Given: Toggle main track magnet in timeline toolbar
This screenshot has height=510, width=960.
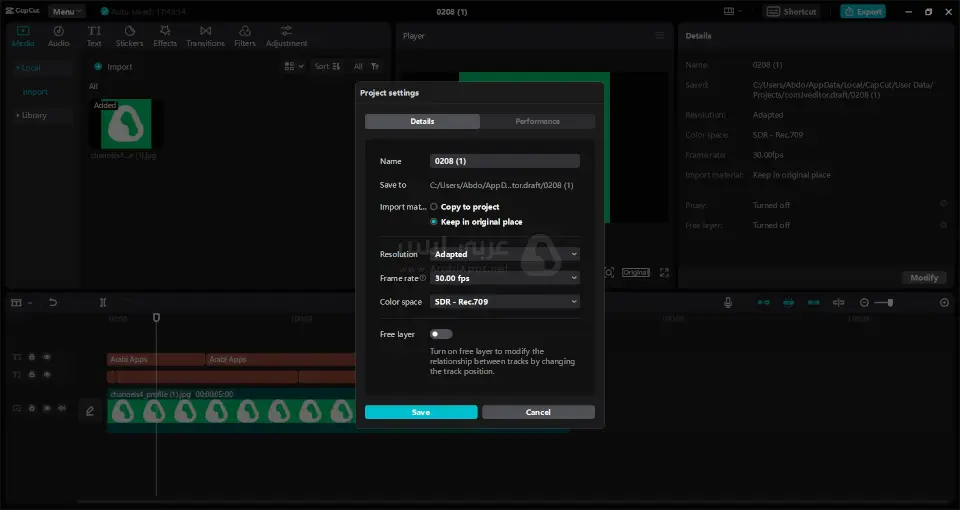Looking at the screenshot, I should tap(763, 302).
